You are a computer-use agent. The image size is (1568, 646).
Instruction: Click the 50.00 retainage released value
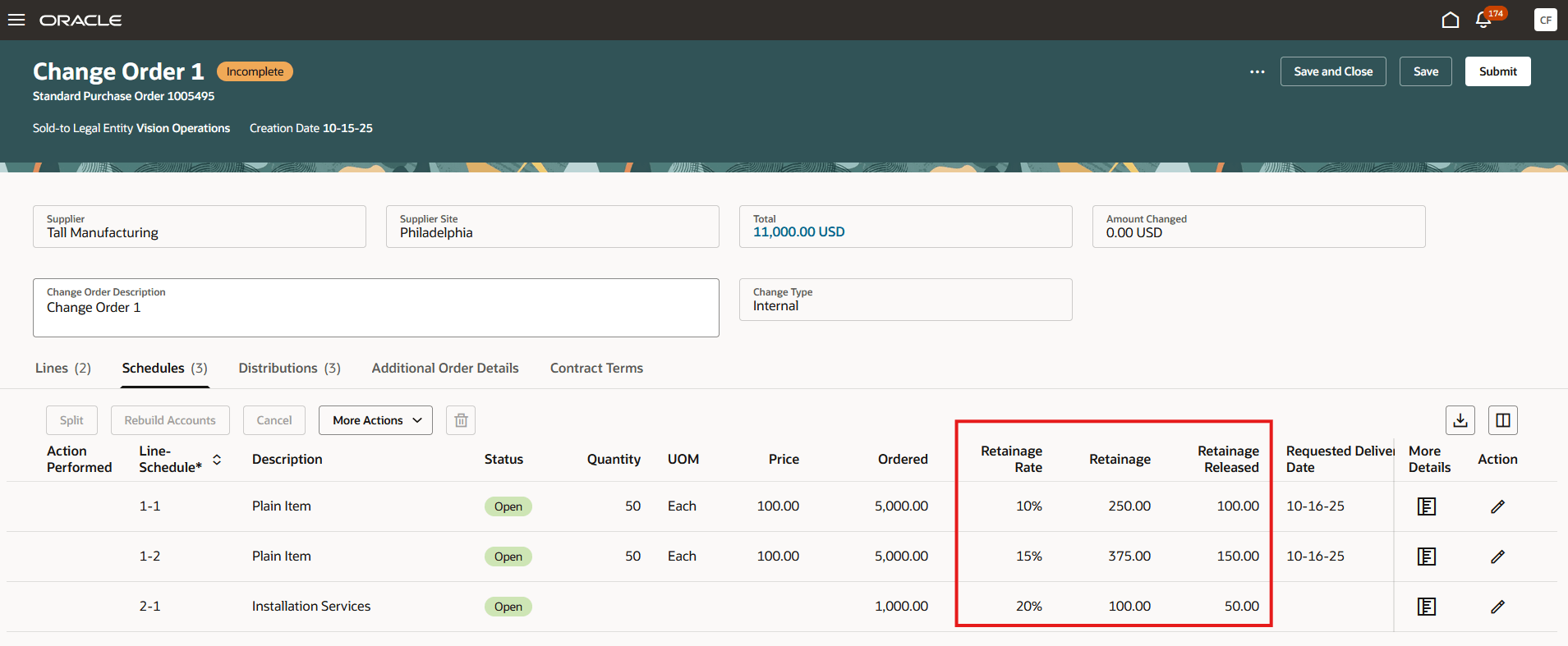coord(1242,607)
